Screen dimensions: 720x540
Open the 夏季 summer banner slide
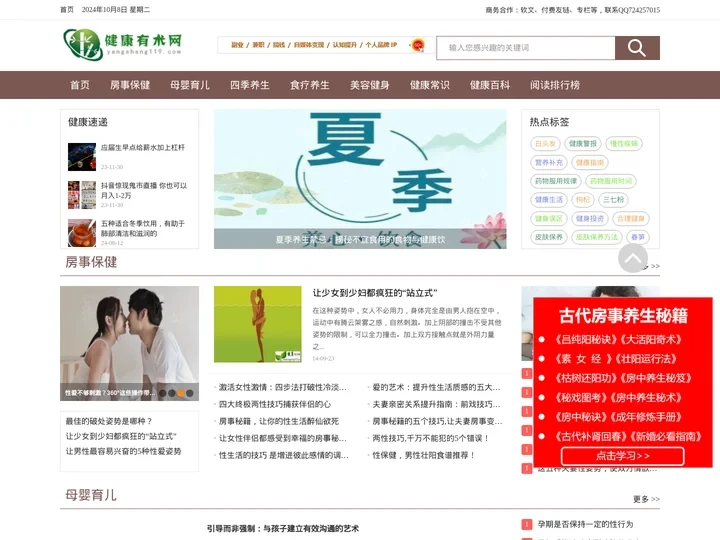click(x=360, y=179)
